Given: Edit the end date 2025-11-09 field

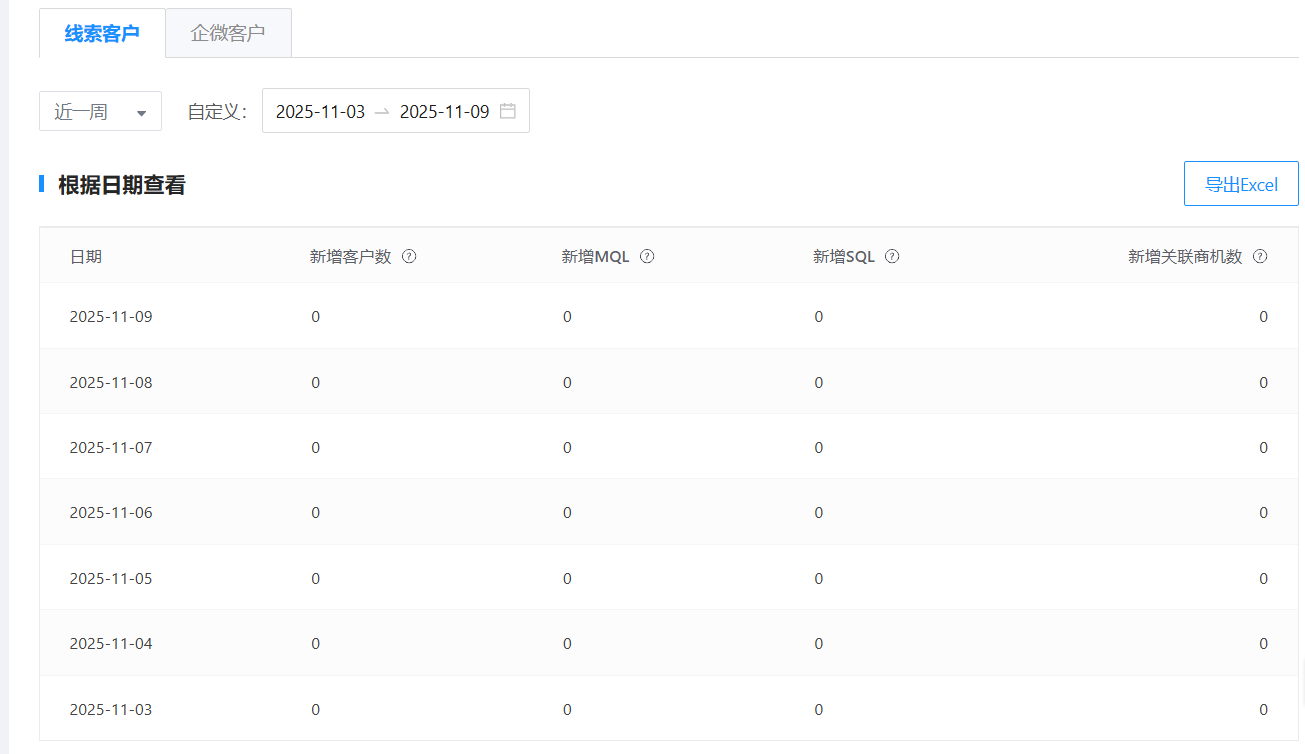Looking at the screenshot, I should (444, 111).
